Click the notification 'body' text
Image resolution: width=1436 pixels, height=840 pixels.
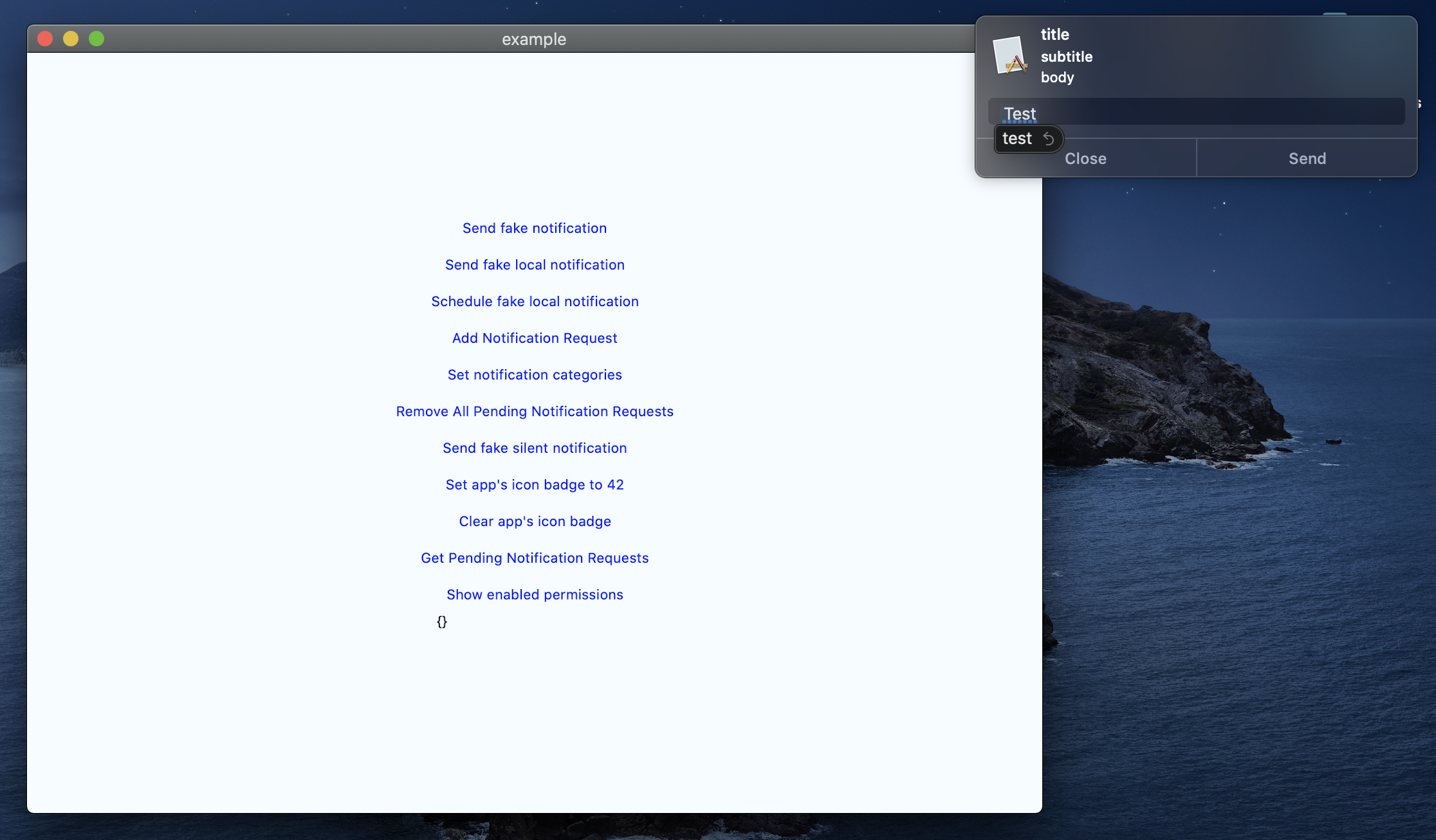tap(1057, 77)
